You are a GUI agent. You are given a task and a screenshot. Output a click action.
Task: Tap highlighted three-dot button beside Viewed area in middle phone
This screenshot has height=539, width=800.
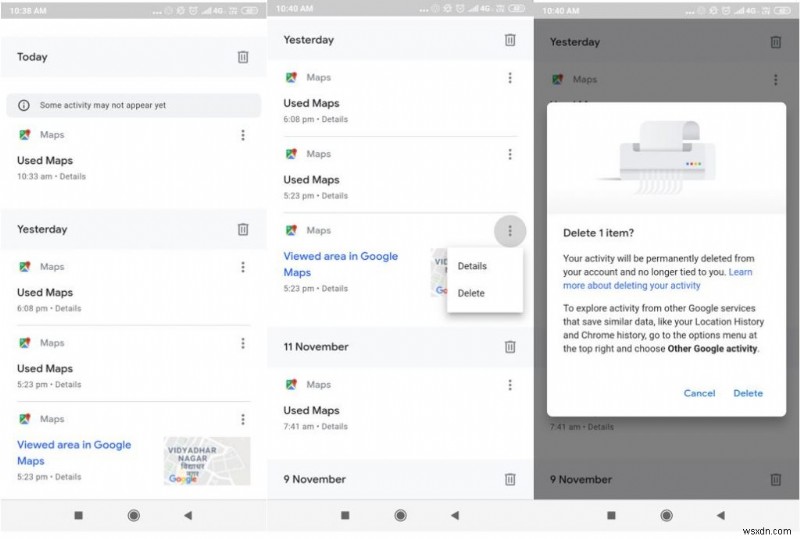[x=510, y=231]
